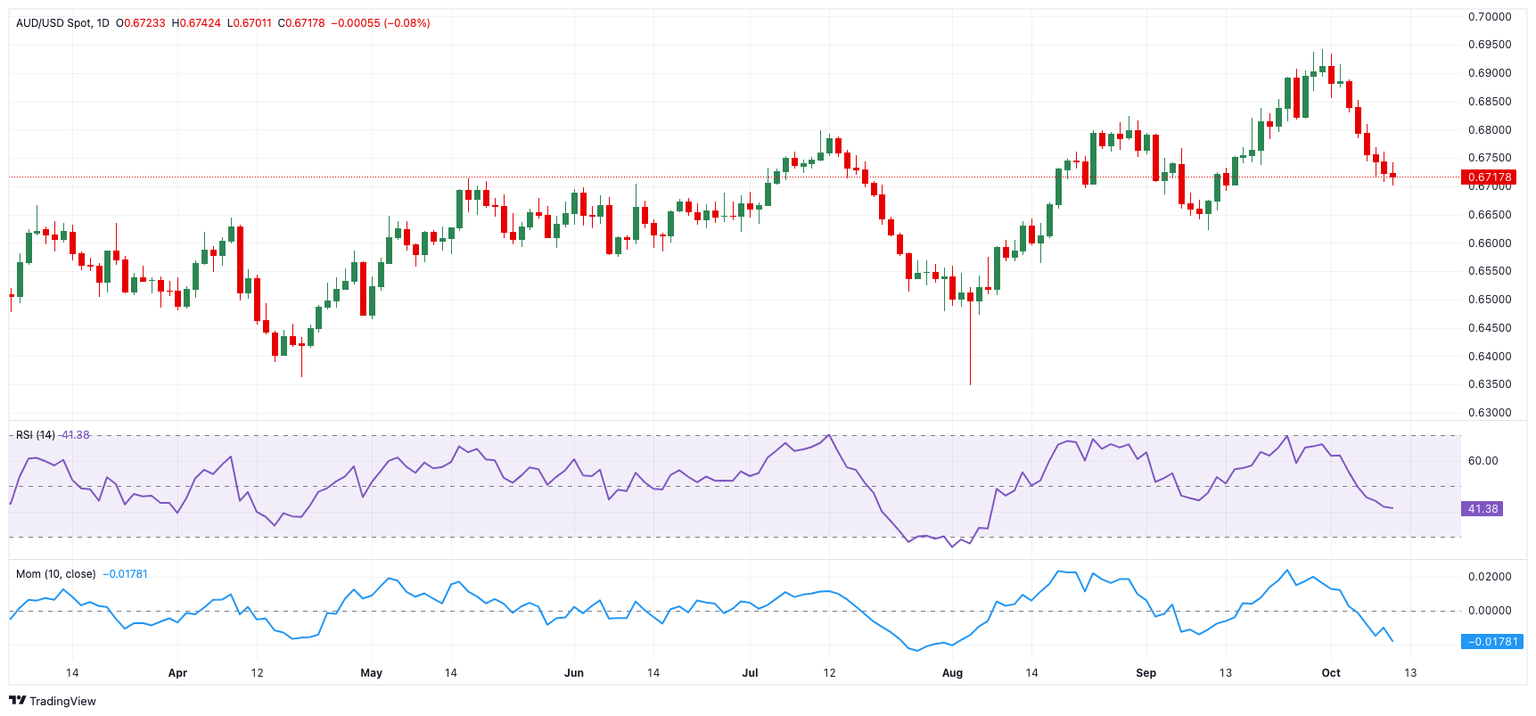Click the 0.63000 price scale label
This screenshot has width=1536, height=716.
(1489, 412)
